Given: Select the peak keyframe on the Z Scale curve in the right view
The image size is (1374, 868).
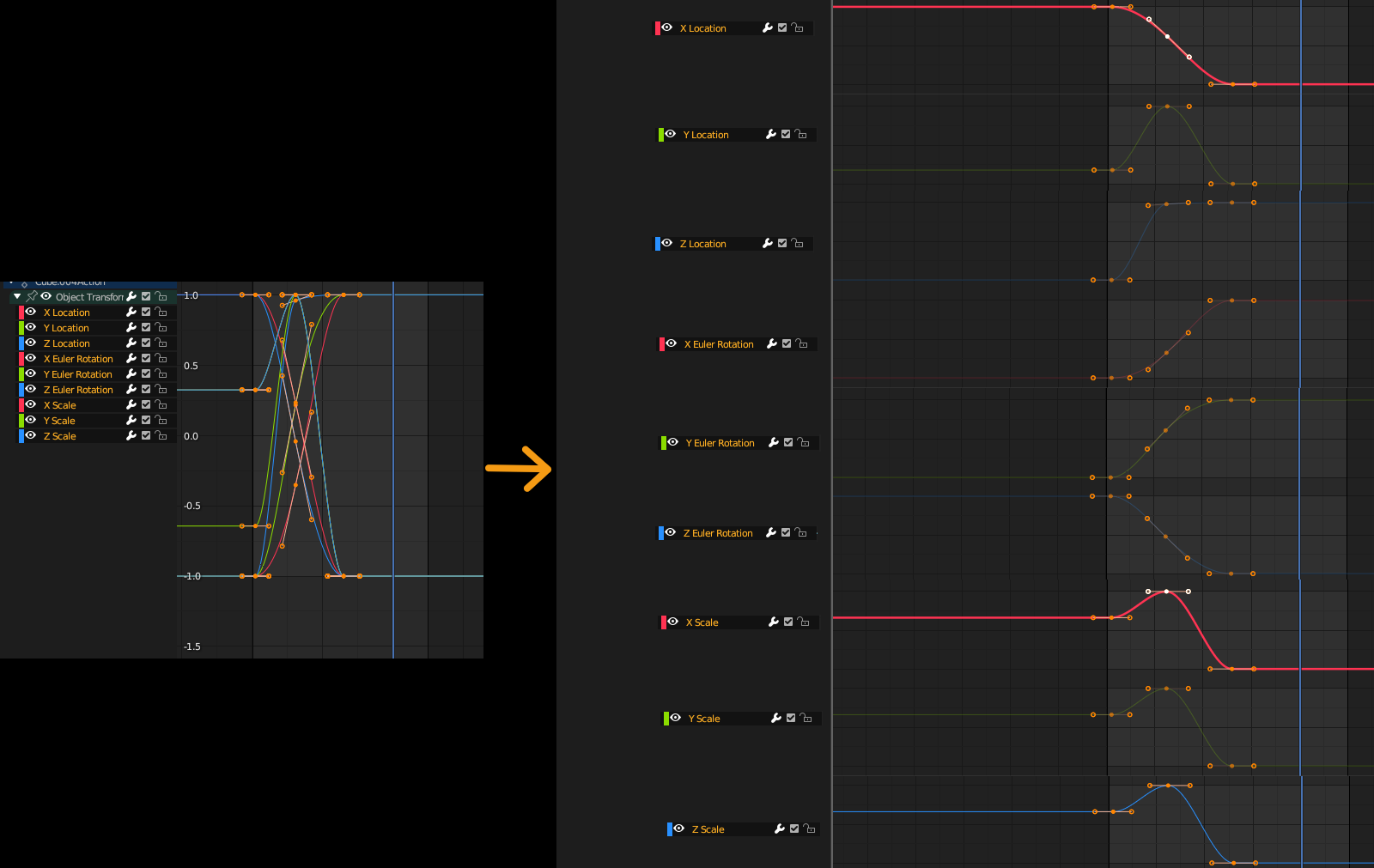Looking at the screenshot, I should coord(1168,786).
